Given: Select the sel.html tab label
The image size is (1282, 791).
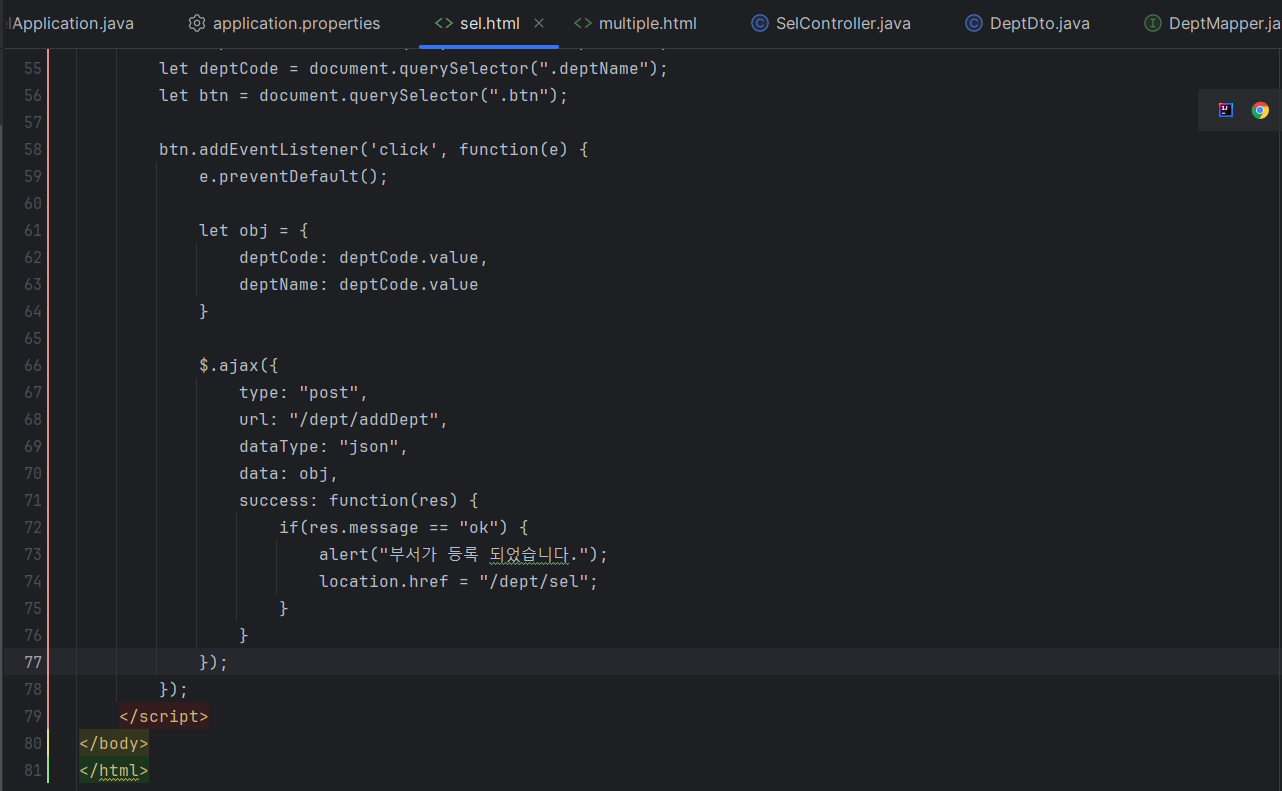Looking at the screenshot, I should 489,23.
